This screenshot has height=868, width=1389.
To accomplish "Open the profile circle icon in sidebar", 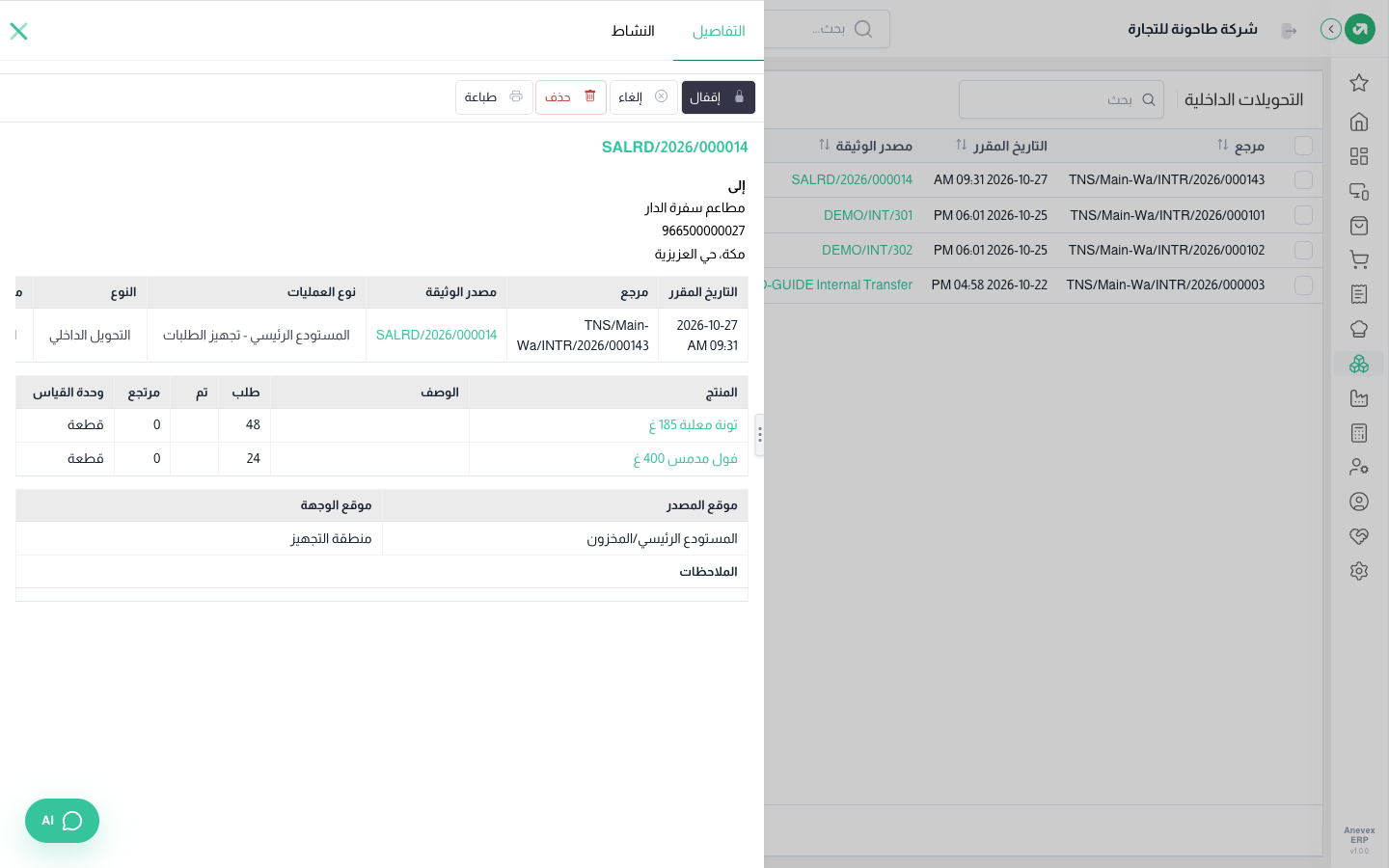I will 1359,502.
